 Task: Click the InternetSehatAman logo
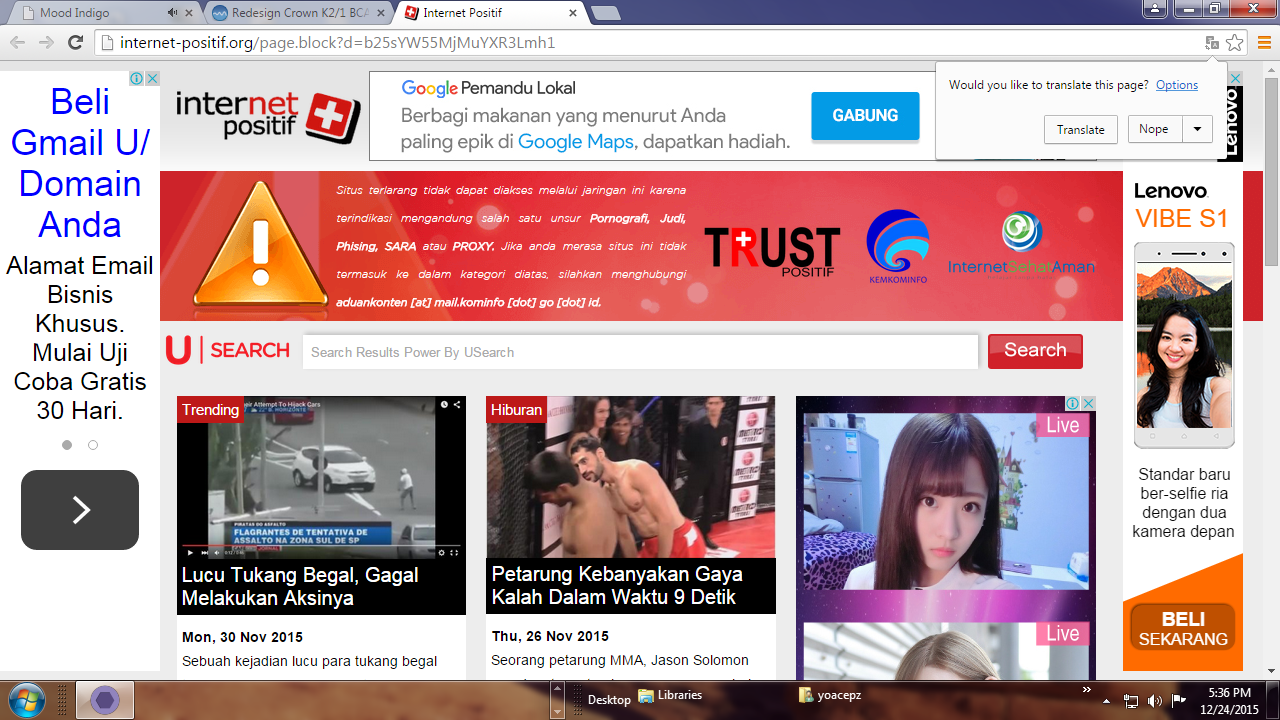point(1021,243)
